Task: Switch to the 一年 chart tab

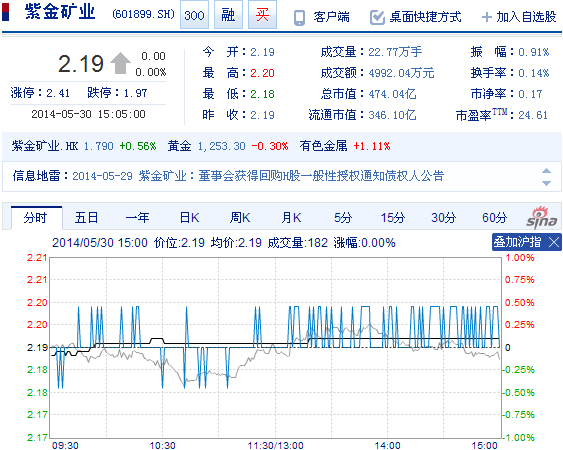Action: point(138,218)
